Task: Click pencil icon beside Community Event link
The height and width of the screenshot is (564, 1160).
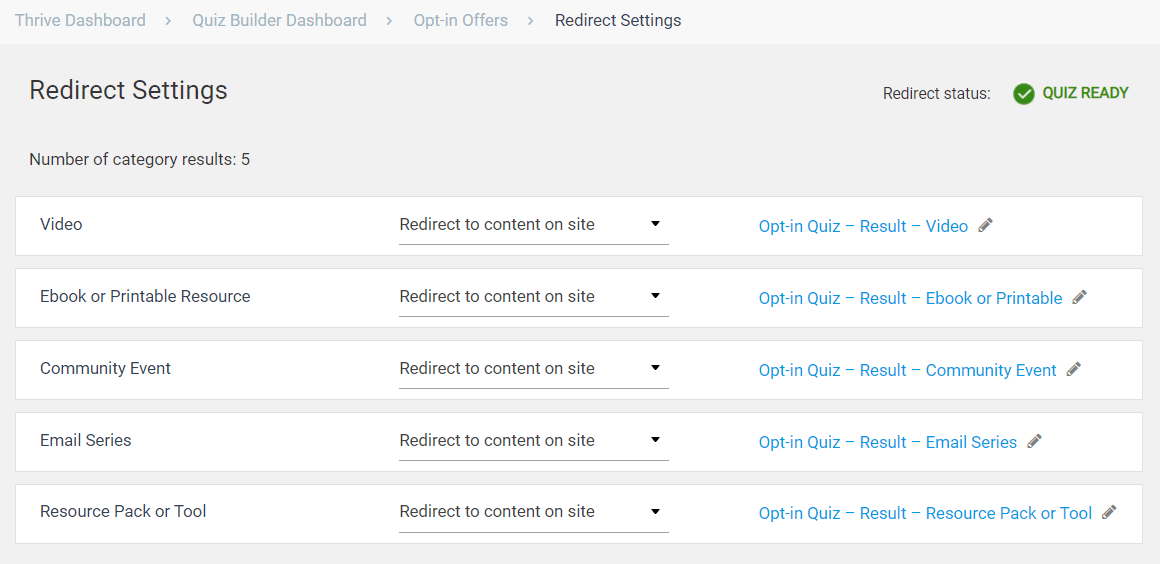Action: coord(1073,369)
